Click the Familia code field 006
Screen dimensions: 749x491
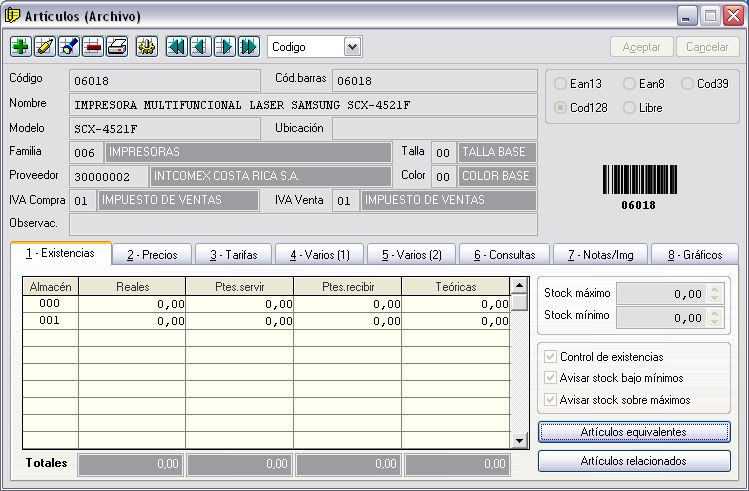coord(86,152)
